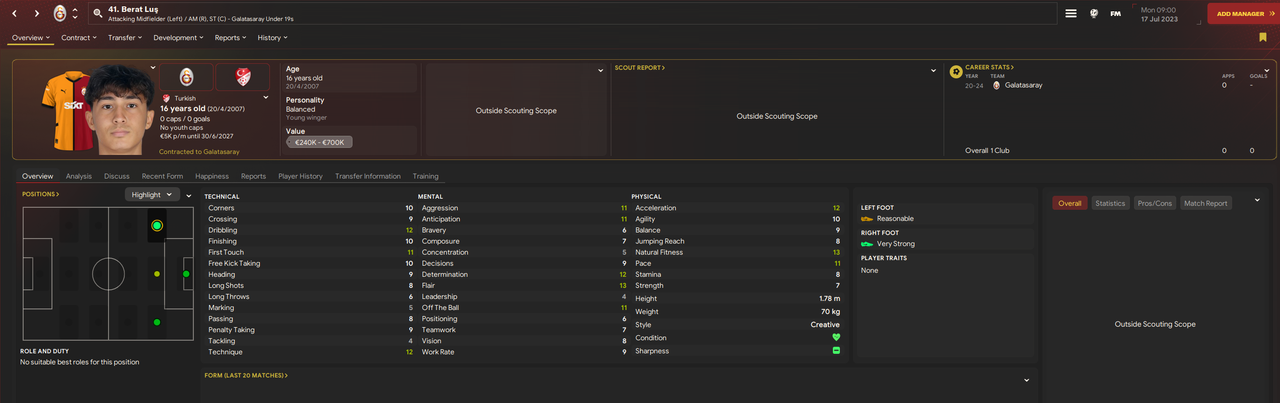Image resolution: width=1280 pixels, height=403 pixels.
Task: Open the Development dropdown menu
Action: (x=179, y=37)
